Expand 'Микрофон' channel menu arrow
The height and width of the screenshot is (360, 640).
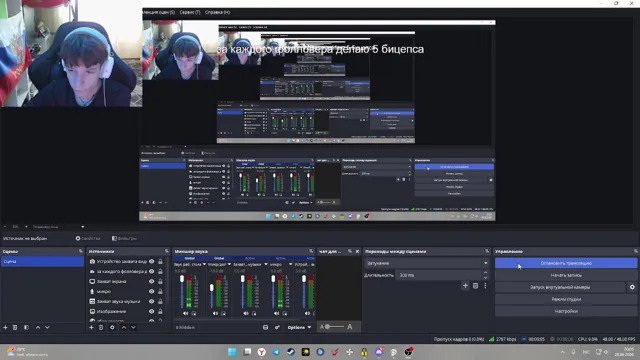click(229, 264)
